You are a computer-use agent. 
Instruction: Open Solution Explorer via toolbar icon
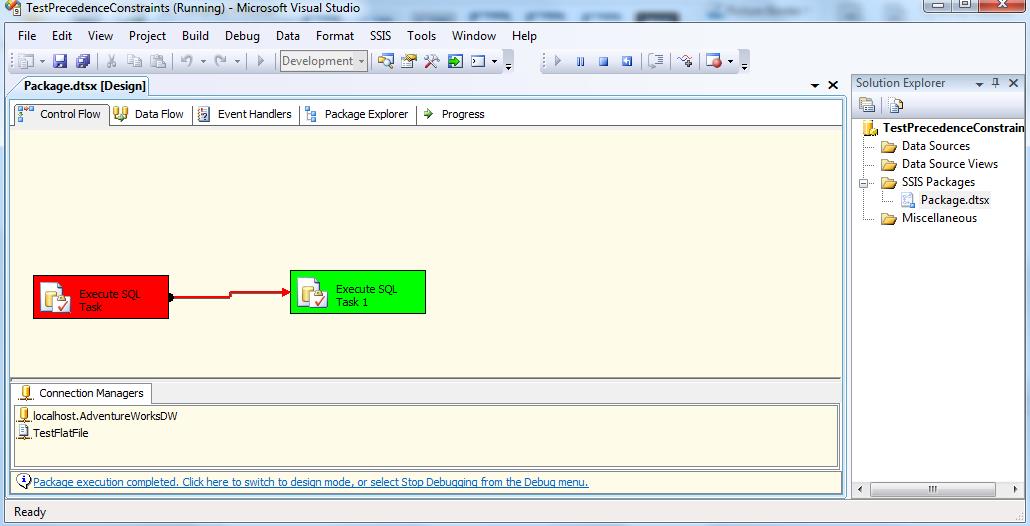click(385, 61)
